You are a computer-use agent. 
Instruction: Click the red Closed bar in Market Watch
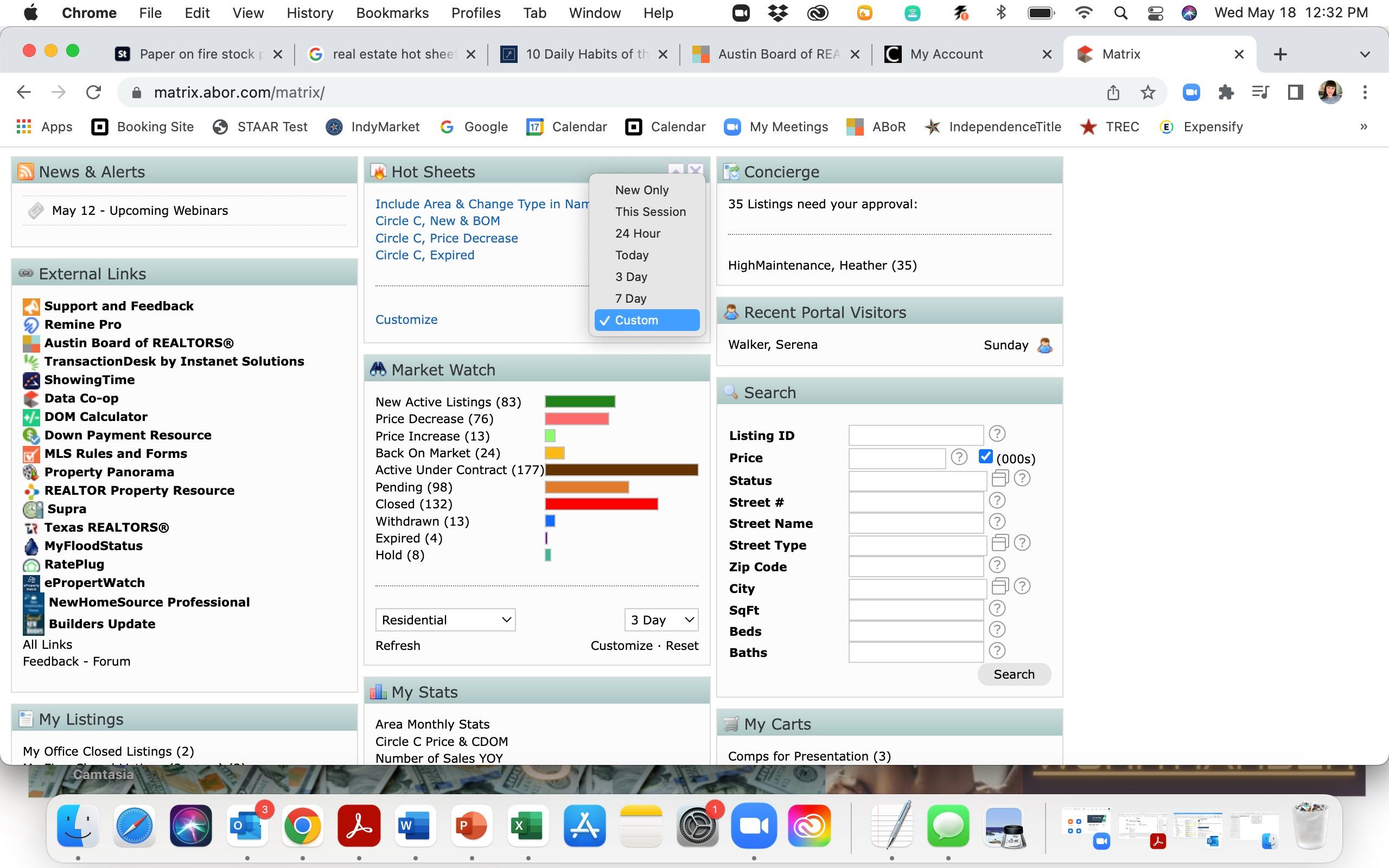click(601, 504)
